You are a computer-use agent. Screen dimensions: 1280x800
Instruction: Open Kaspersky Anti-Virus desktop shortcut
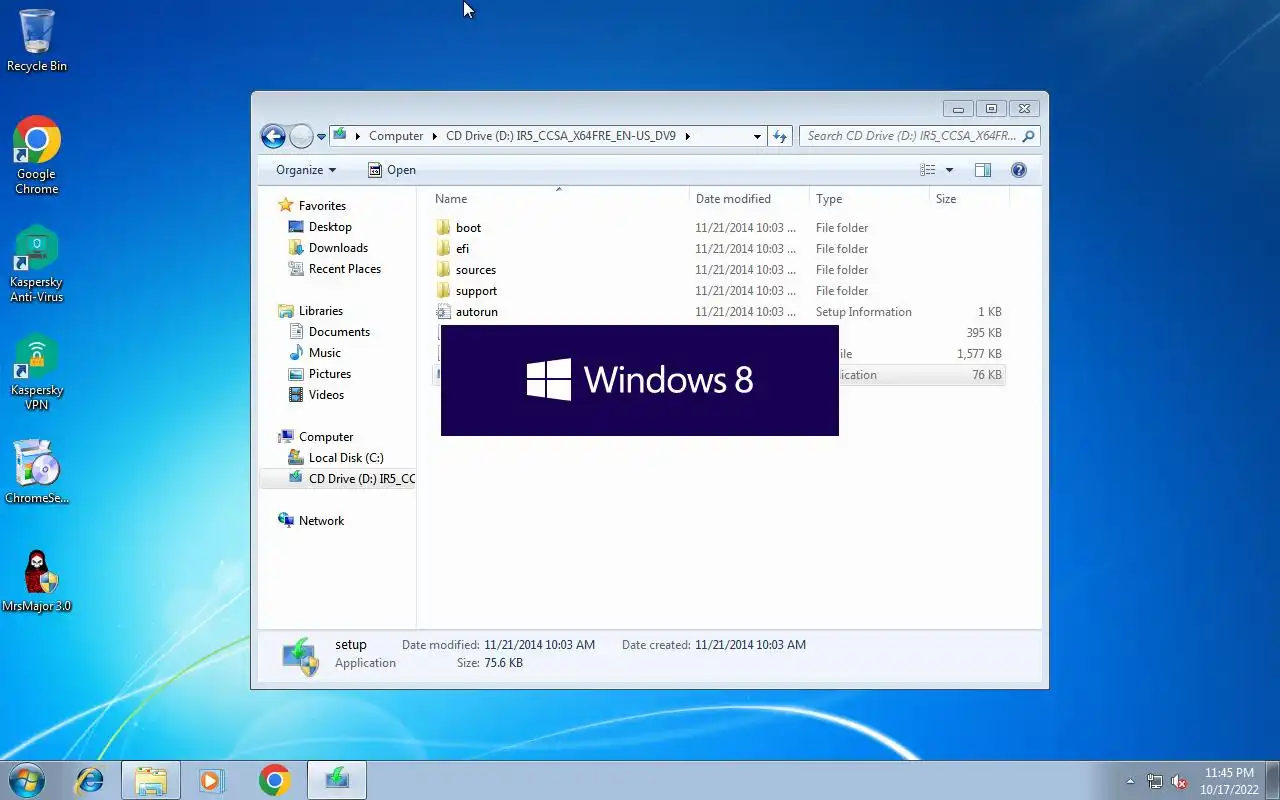tap(37, 264)
